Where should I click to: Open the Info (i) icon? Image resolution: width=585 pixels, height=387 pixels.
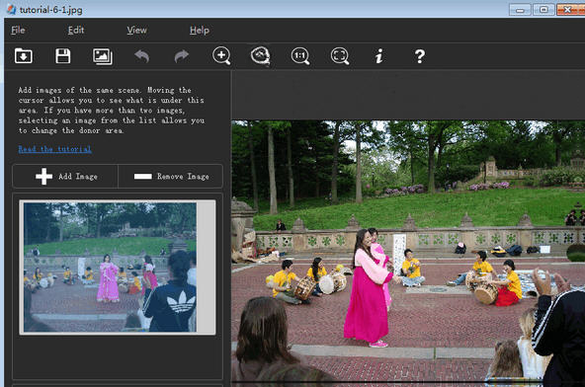coord(379,56)
